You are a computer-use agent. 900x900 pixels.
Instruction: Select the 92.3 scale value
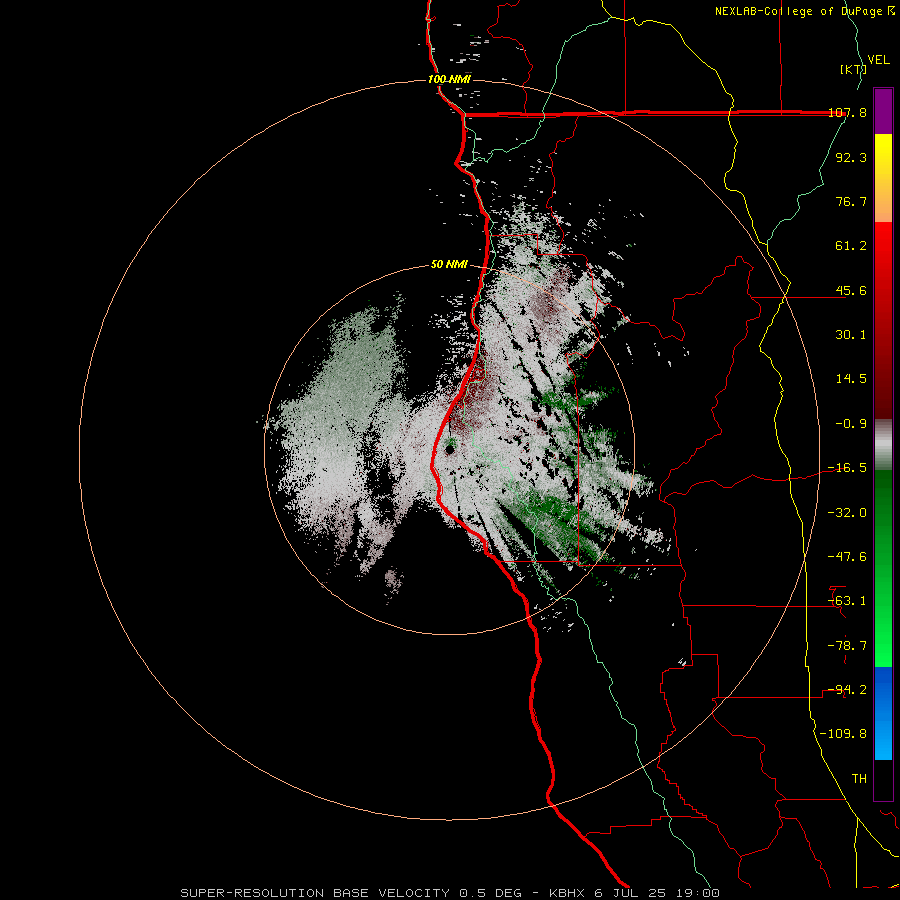coord(851,157)
